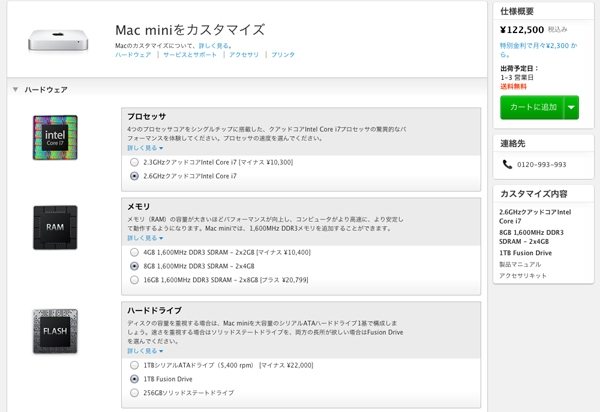Click the ハードドライブ section heading
The height and width of the screenshot is (412, 600).
click(155, 310)
